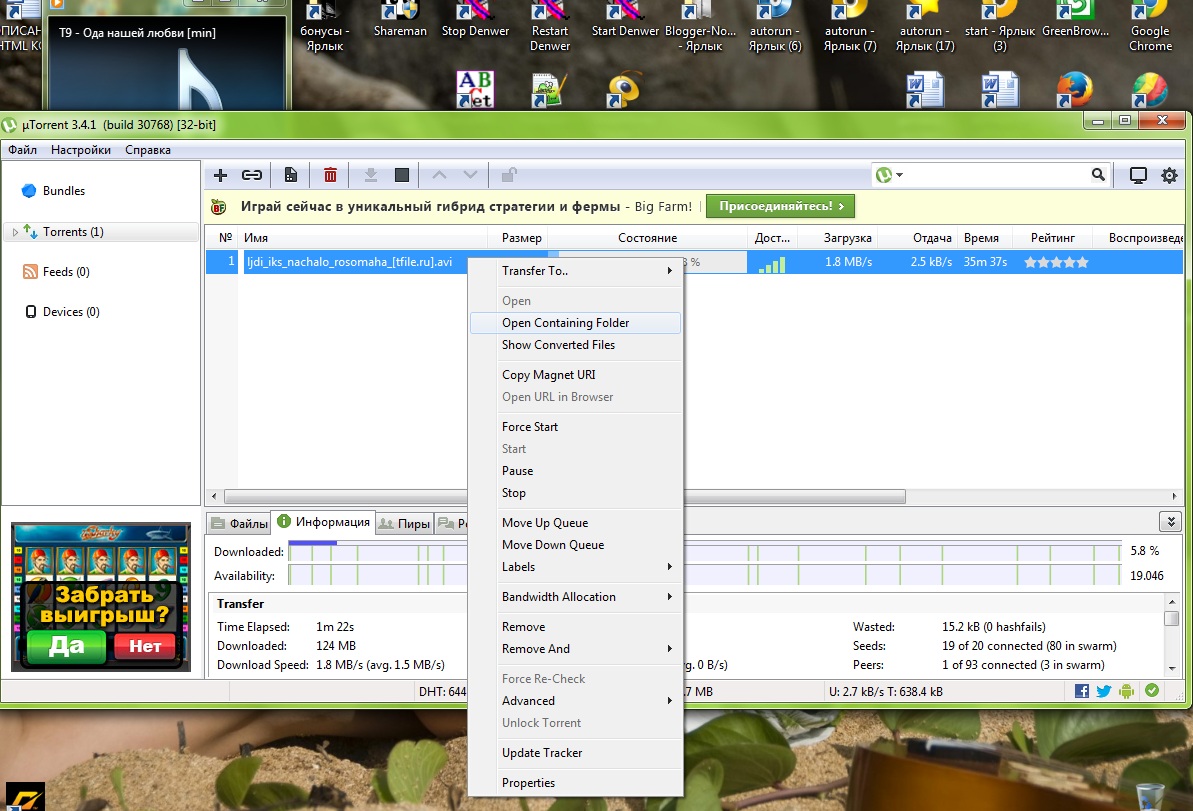Click the Twitter icon in status bar
Image resolution: width=1193 pixels, height=811 pixels.
1104,691
